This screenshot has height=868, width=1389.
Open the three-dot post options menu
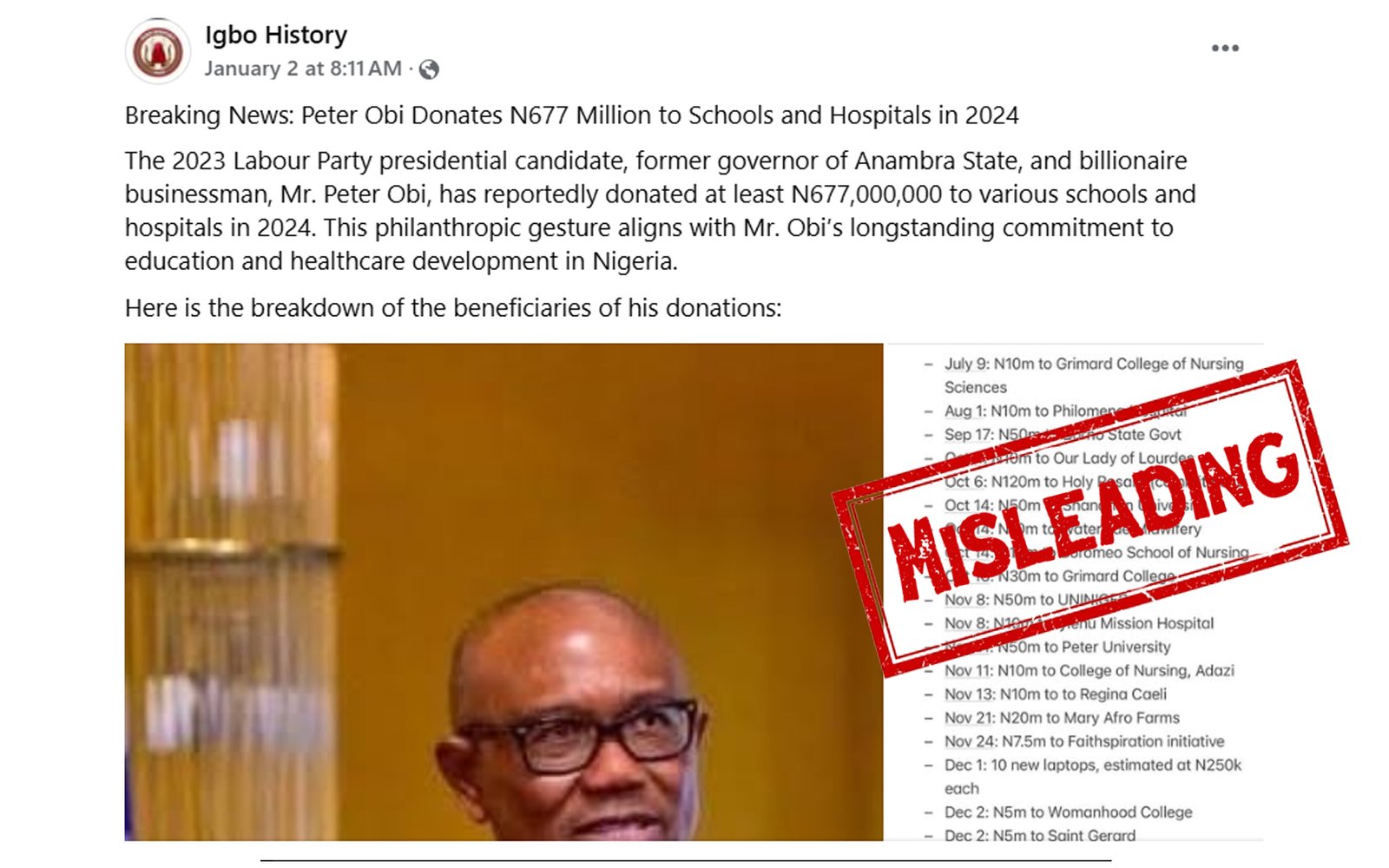pos(1225,49)
